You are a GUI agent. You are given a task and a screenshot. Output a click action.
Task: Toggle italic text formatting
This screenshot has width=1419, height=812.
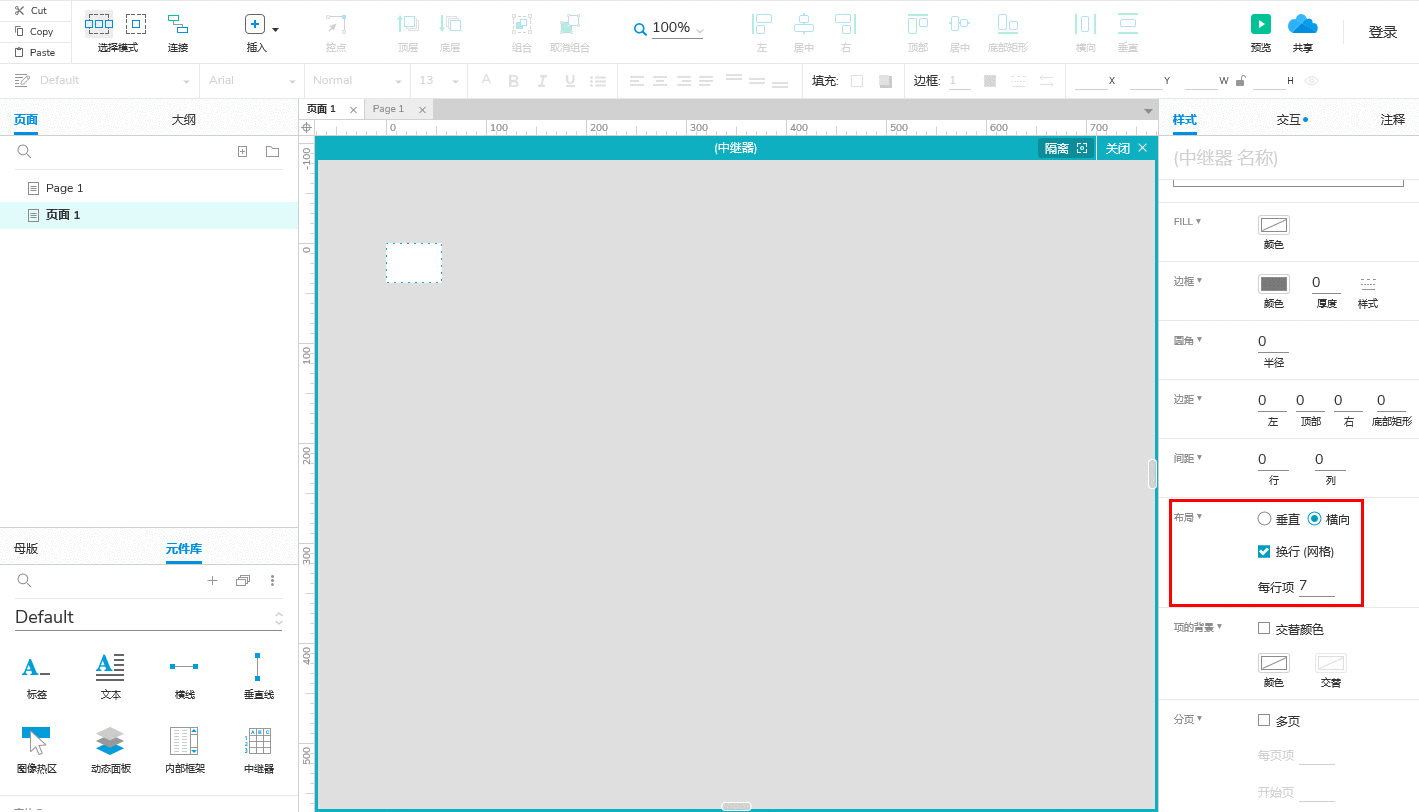tap(542, 81)
